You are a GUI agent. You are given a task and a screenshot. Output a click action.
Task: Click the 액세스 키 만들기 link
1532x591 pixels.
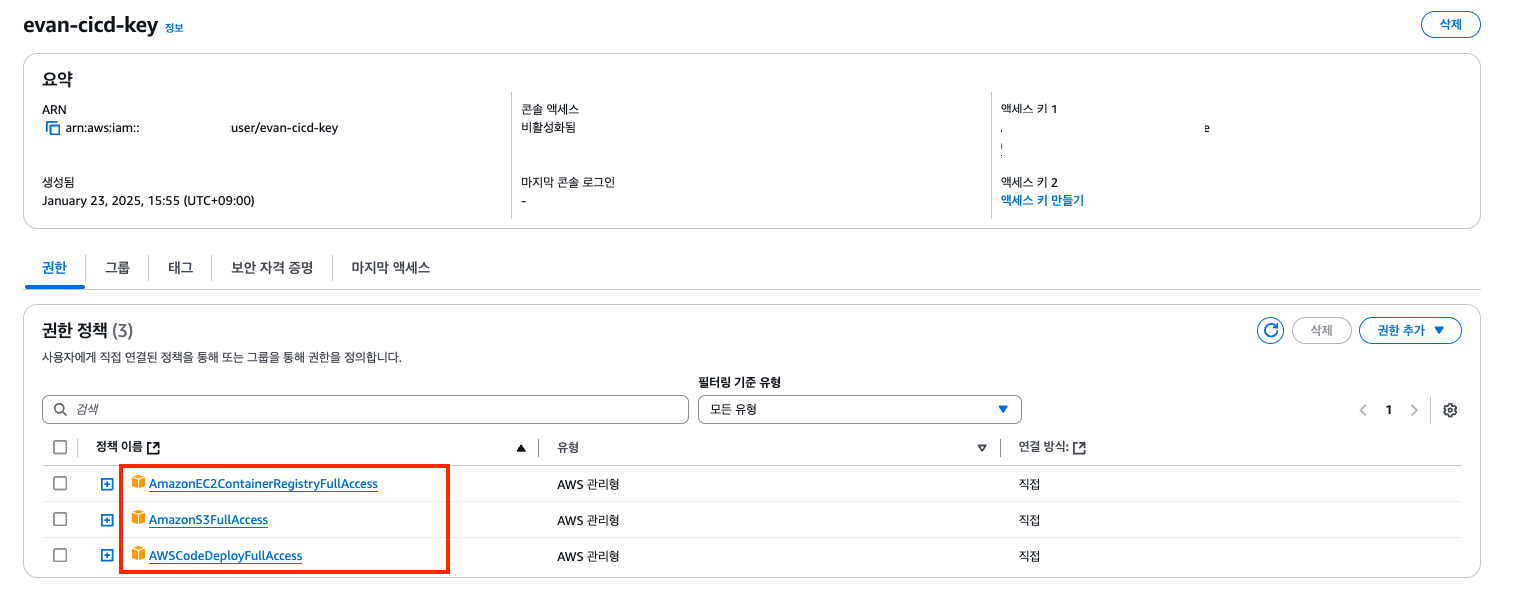point(1042,200)
